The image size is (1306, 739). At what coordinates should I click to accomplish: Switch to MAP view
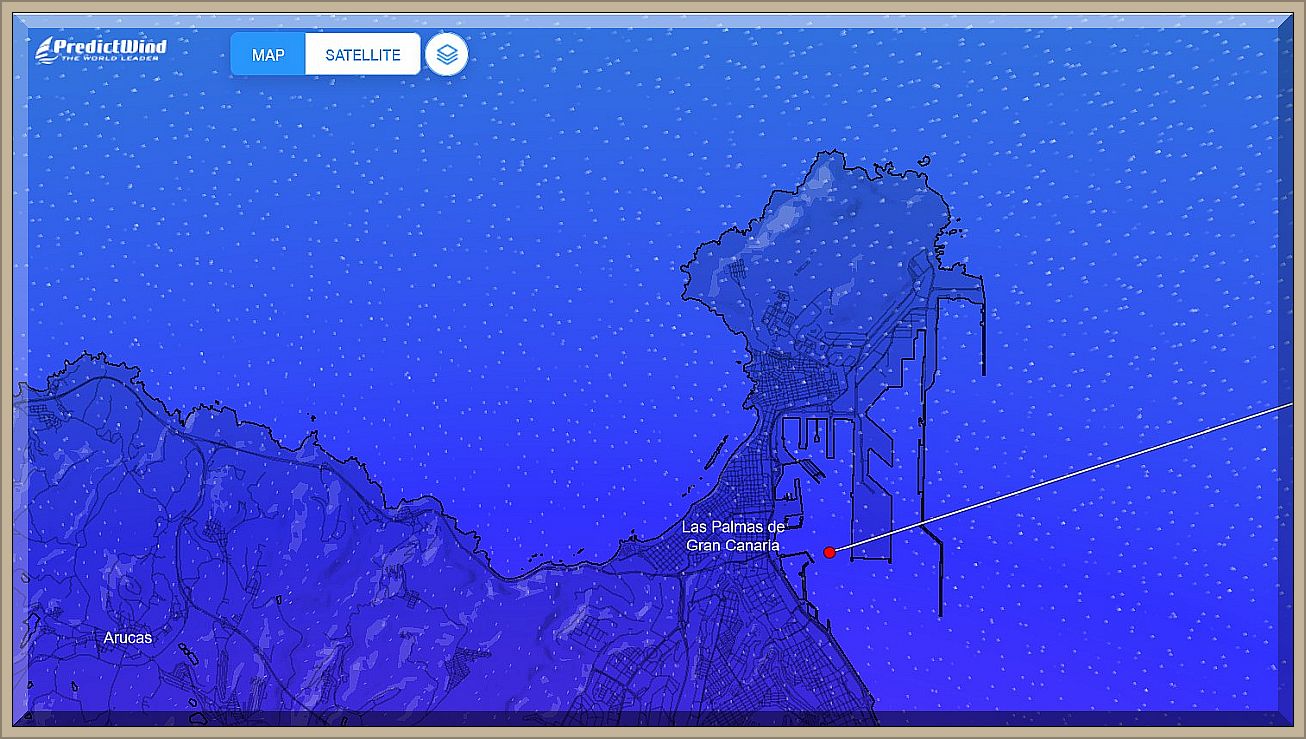(268, 55)
